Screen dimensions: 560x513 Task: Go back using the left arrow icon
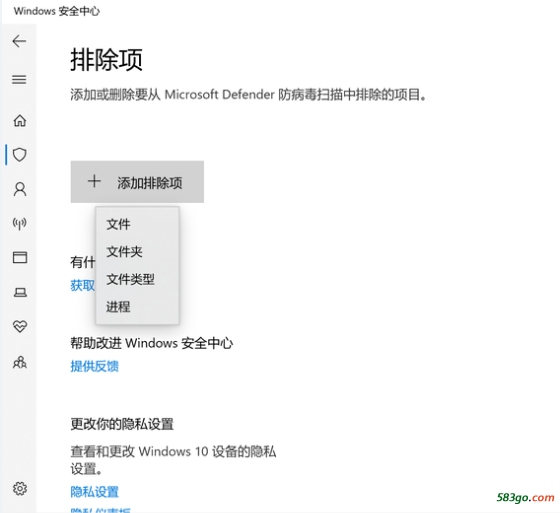point(19,41)
